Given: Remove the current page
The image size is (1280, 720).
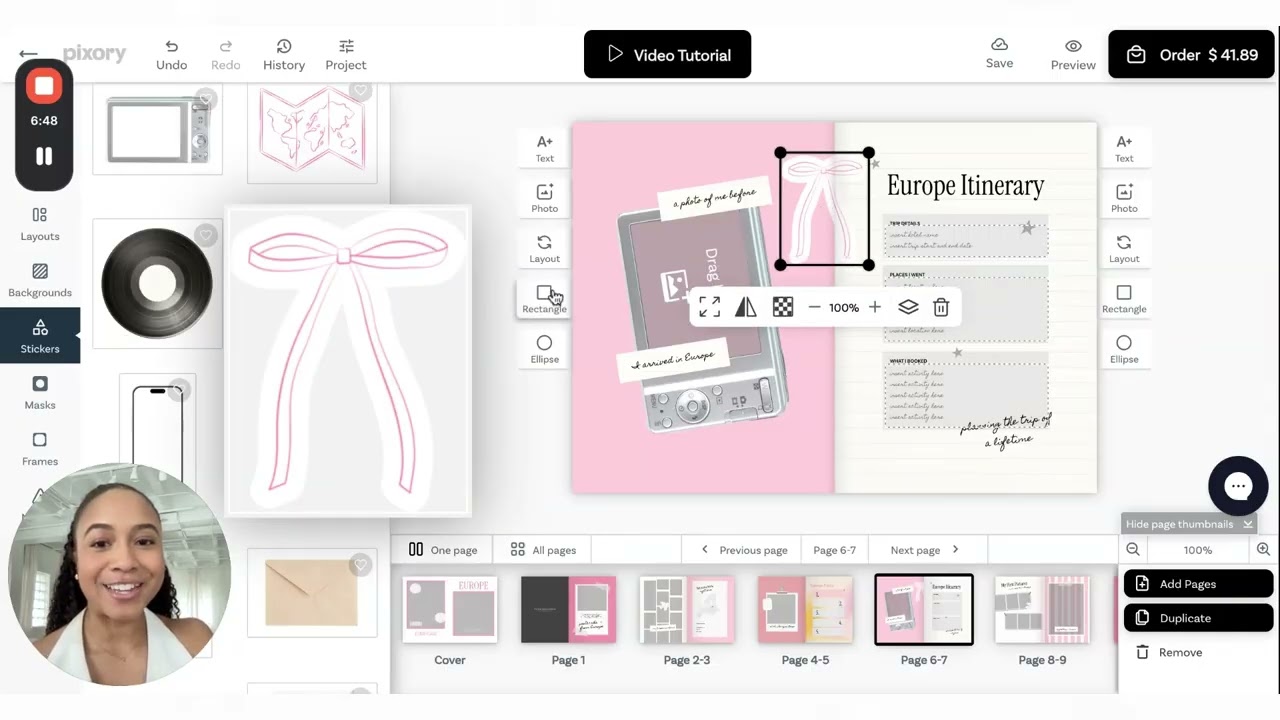Looking at the screenshot, I should click(x=1169, y=652).
